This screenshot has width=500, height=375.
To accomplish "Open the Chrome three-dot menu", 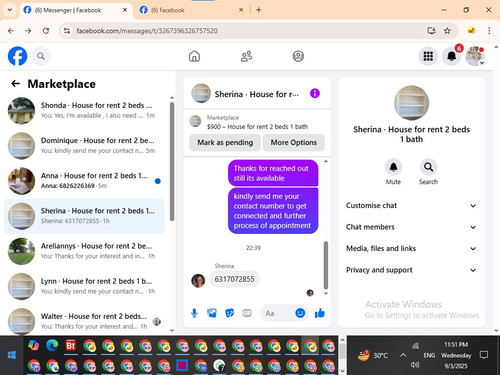I will pos(489,31).
